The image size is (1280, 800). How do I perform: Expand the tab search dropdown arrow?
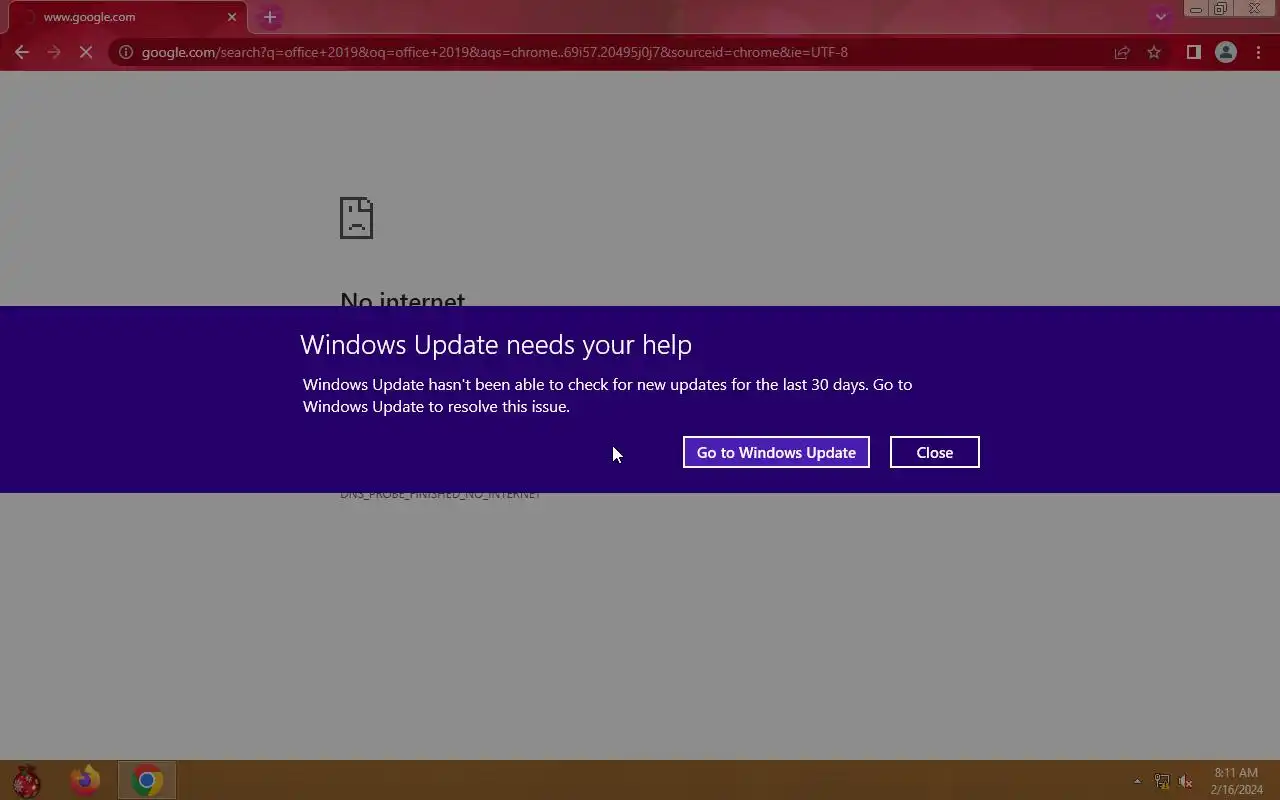(x=1161, y=17)
